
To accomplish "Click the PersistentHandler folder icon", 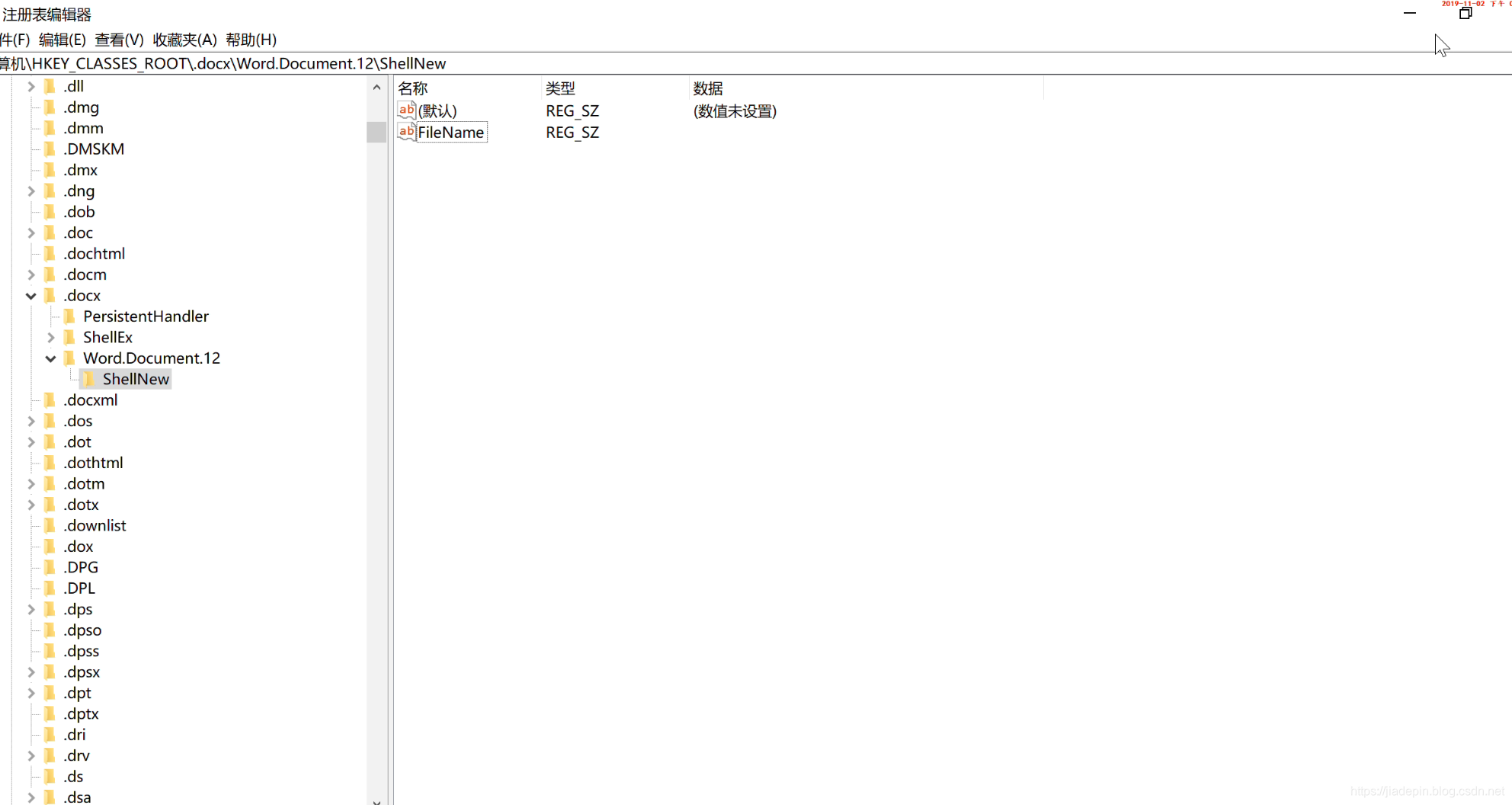I will (x=70, y=316).
